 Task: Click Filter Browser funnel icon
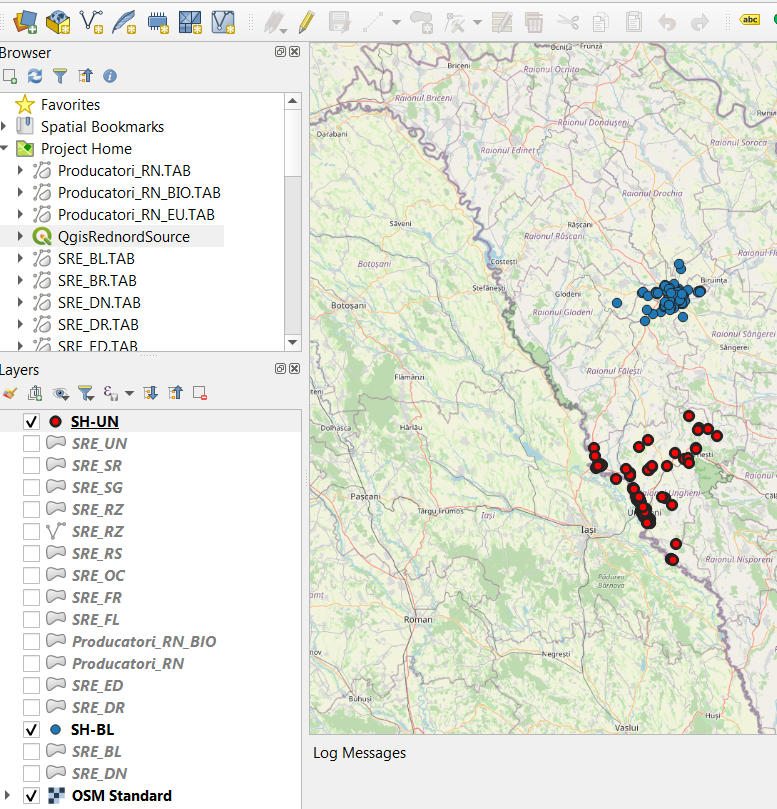click(x=60, y=76)
